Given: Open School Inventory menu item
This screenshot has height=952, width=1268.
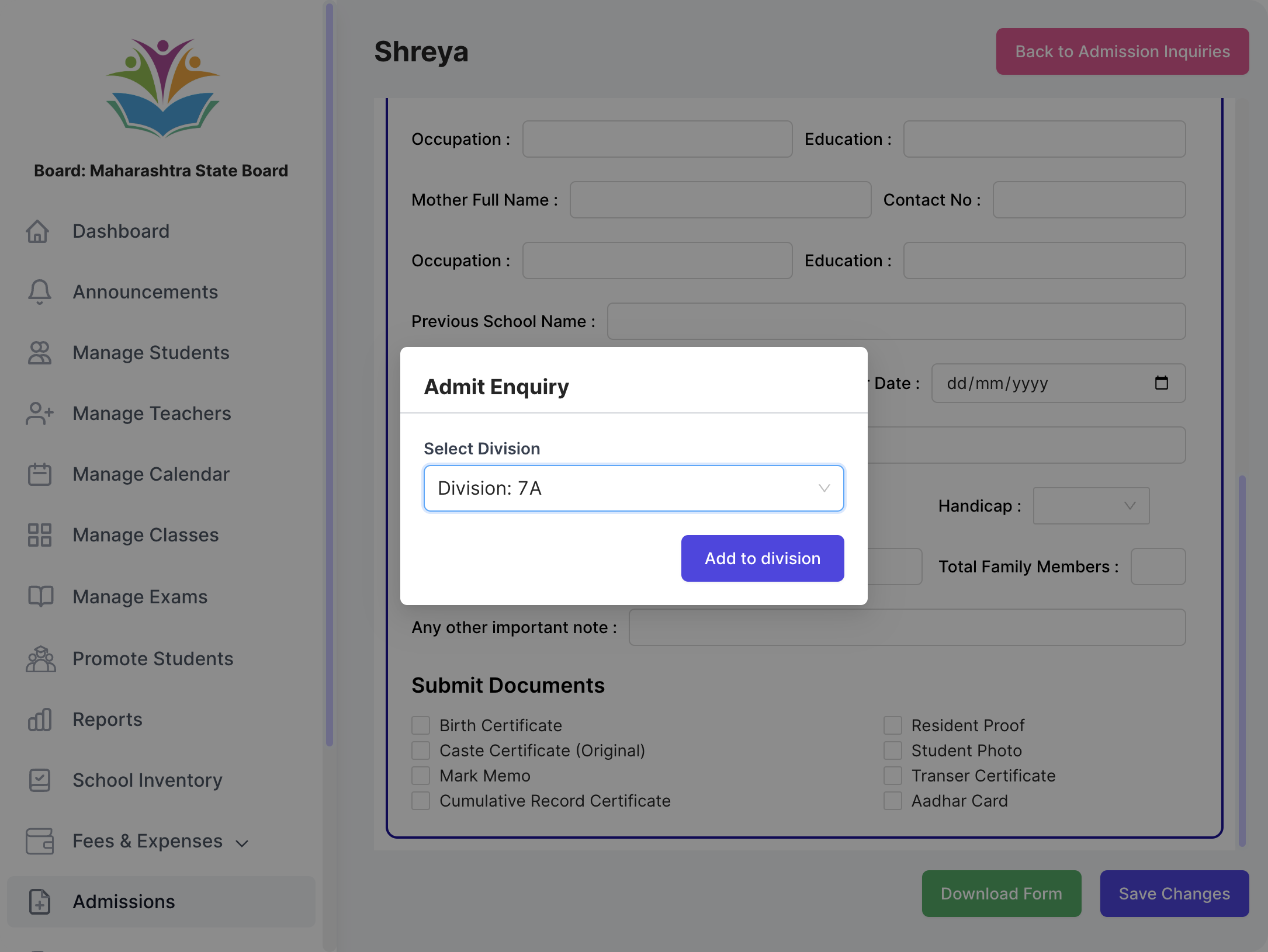Looking at the screenshot, I should click(x=161, y=780).
